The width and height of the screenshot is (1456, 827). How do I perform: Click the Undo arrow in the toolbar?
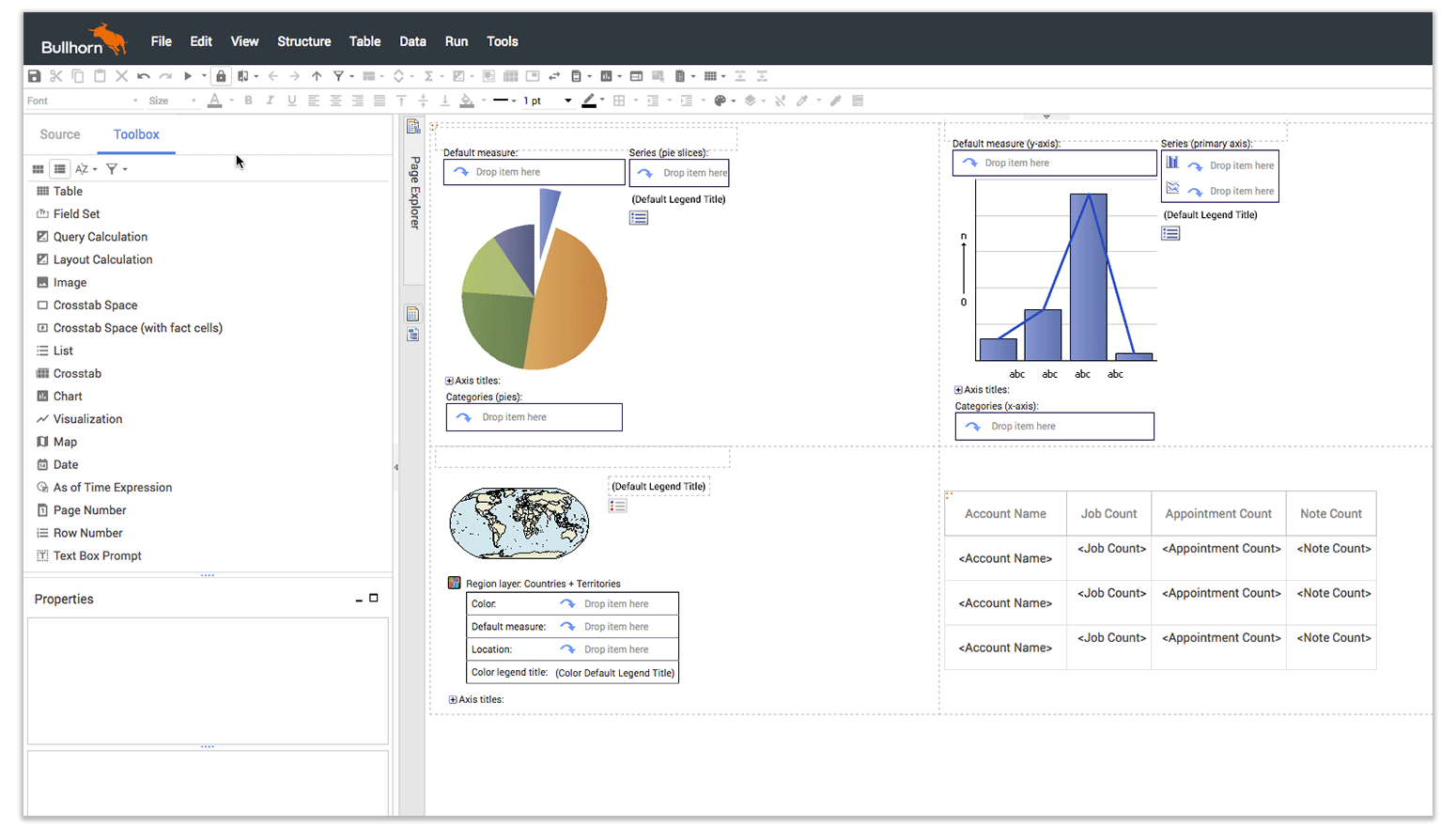[143, 76]
